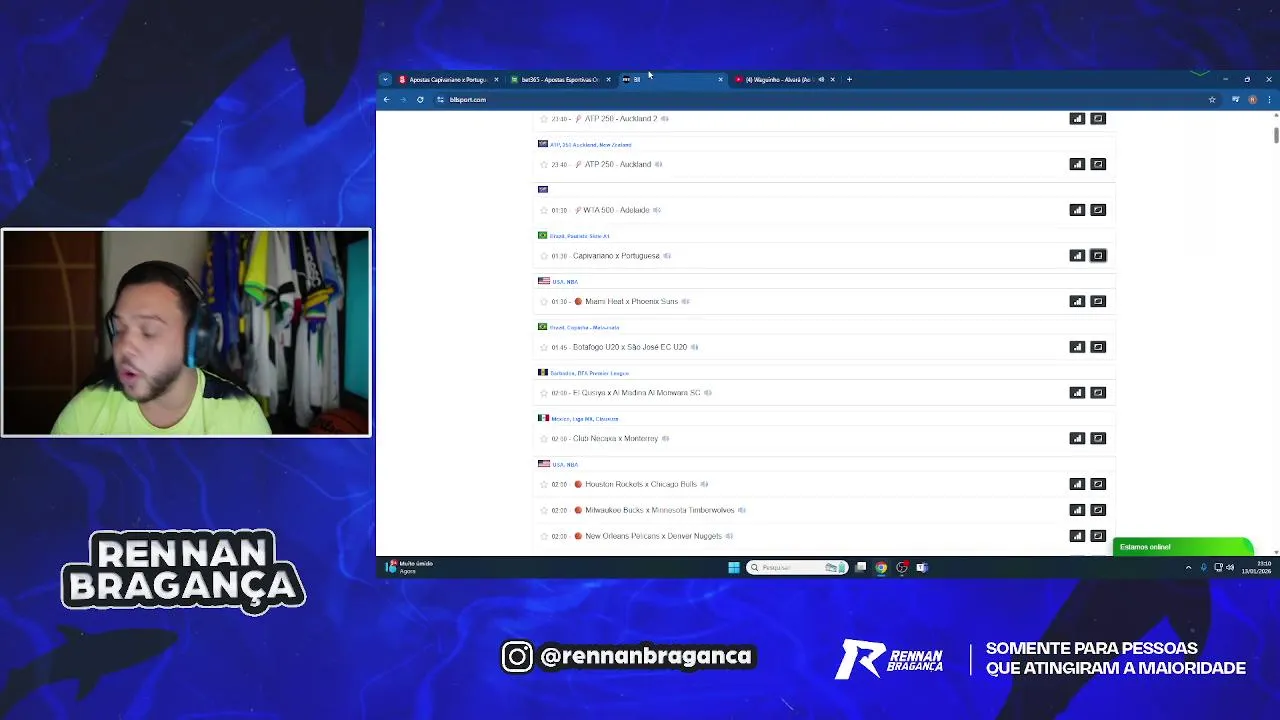Favorite New Orleans Pelicans x Denver Nuggets star
Image resolution: width=1280 pixels, height=720 pixels.
544,536
